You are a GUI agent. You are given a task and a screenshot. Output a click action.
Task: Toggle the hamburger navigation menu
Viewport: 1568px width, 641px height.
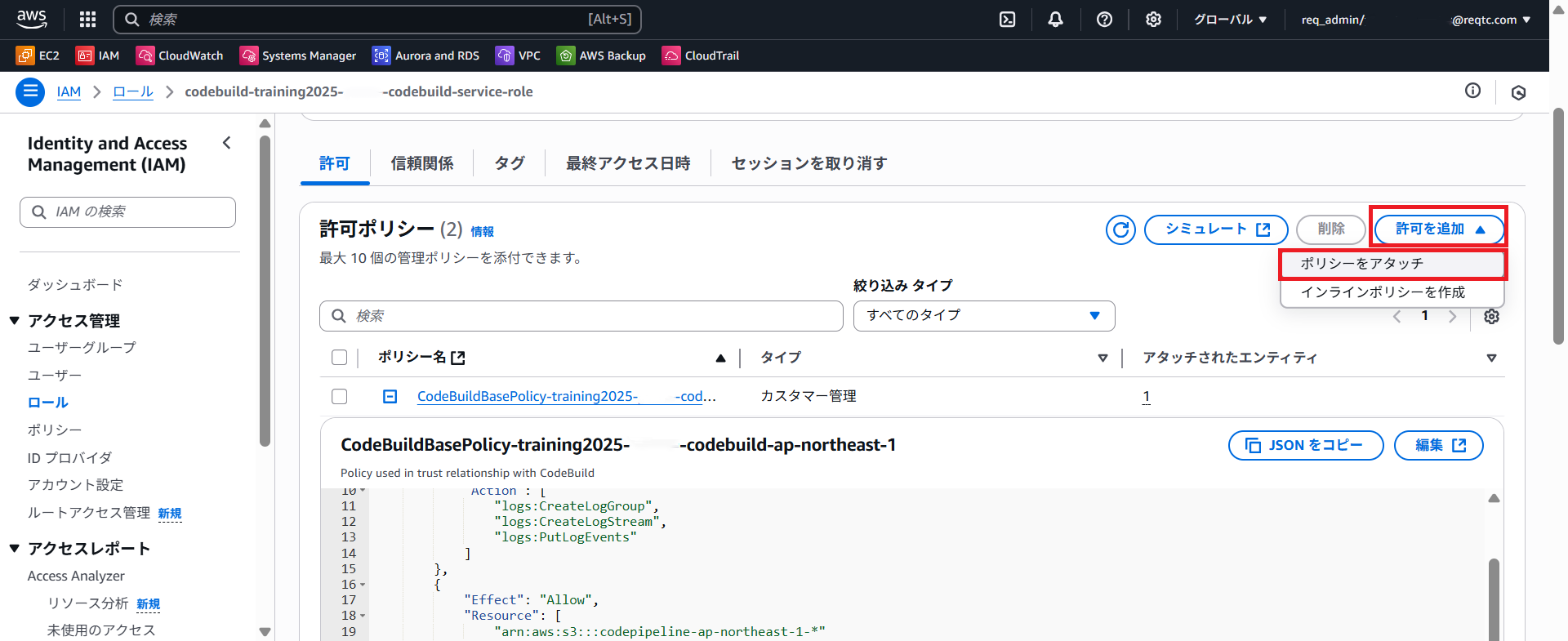pyautogui.click(x=30, y=91)
